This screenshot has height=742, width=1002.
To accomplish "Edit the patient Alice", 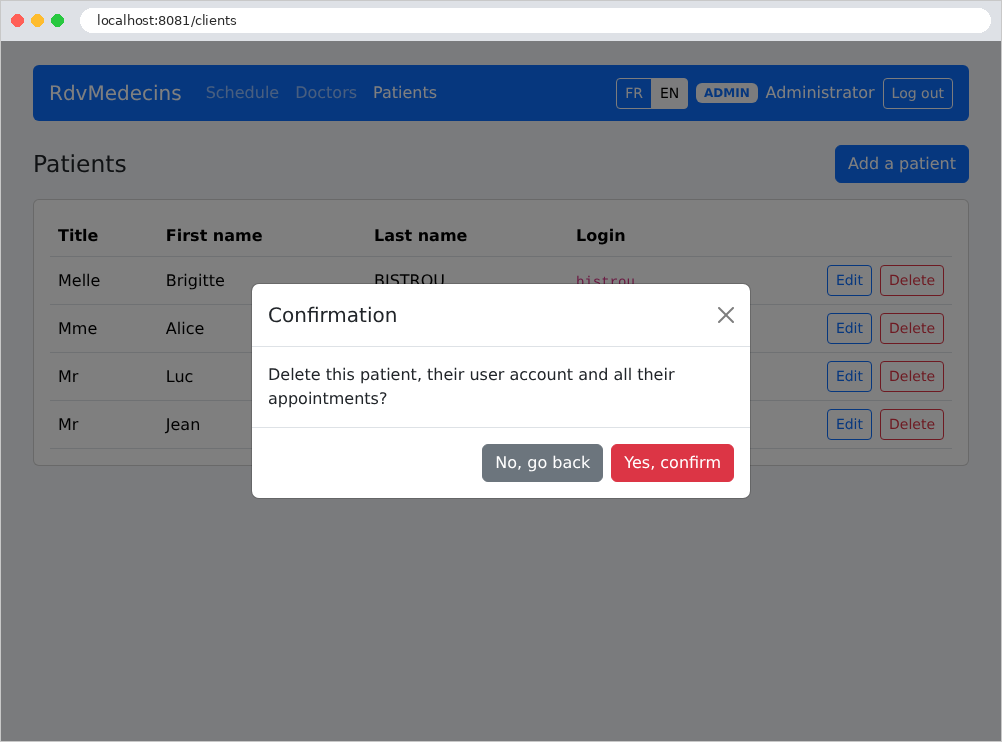I will pyautogui.click(x=849, y=328).
